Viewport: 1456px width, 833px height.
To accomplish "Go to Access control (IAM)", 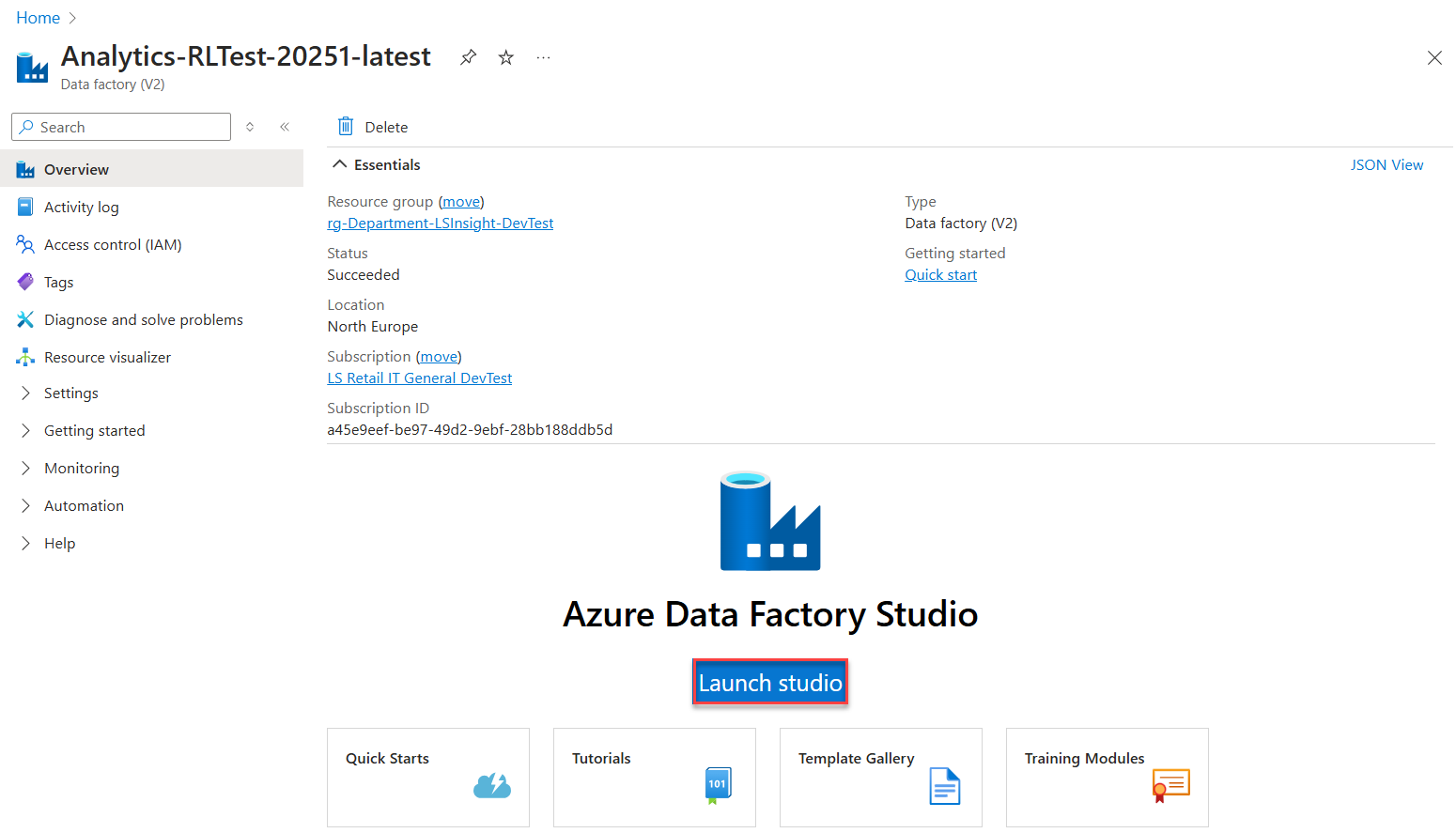I will 113,245.
